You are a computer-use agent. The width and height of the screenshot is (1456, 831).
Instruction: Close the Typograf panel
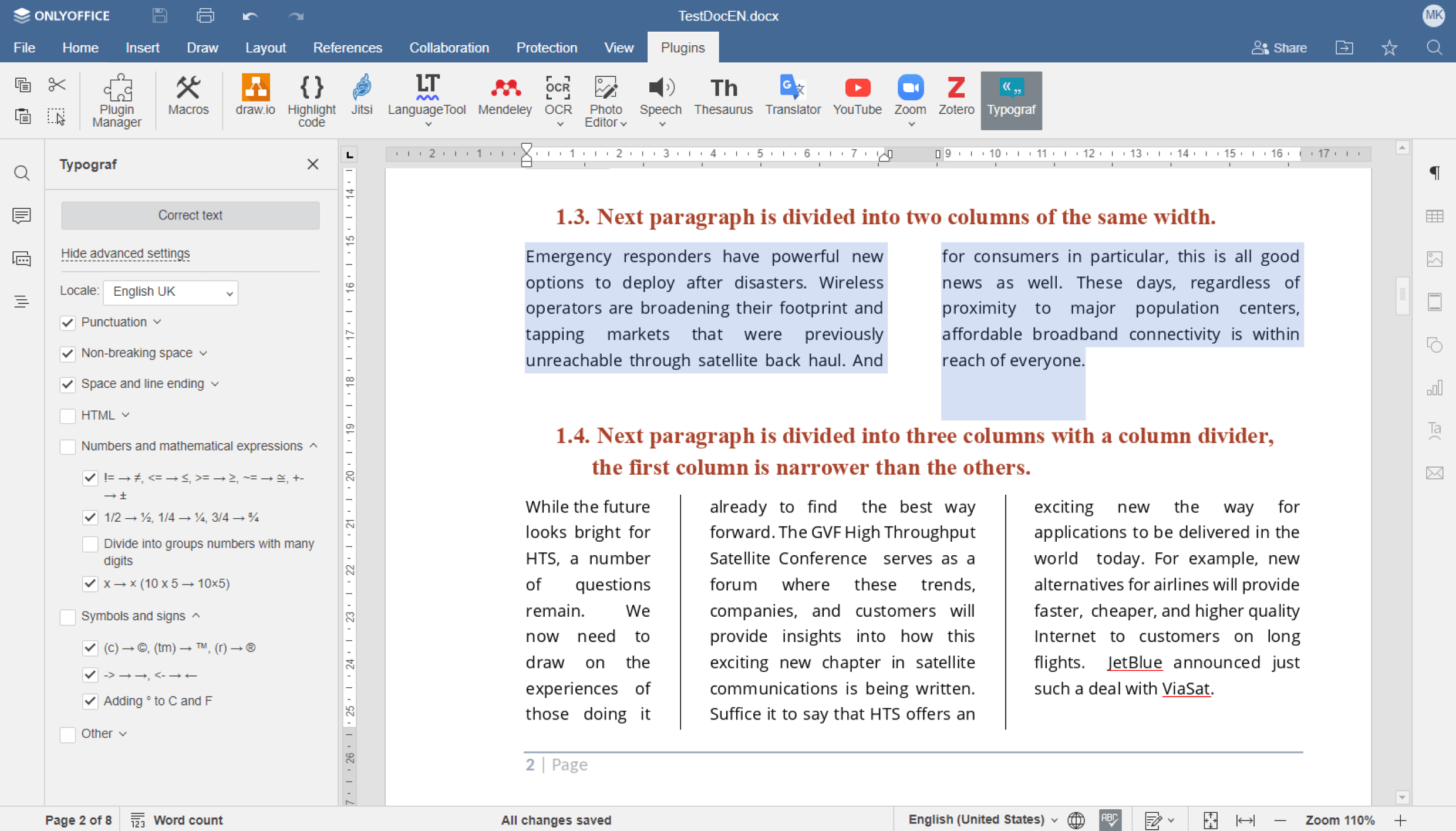coord(313,164)
